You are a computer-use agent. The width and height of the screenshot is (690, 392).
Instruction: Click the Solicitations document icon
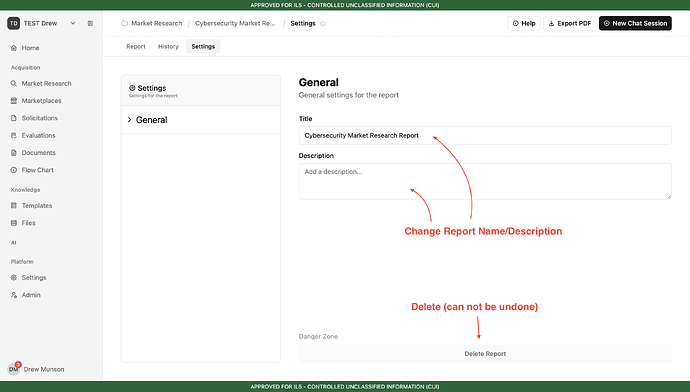pyautogui.click(x=14, y=118)
